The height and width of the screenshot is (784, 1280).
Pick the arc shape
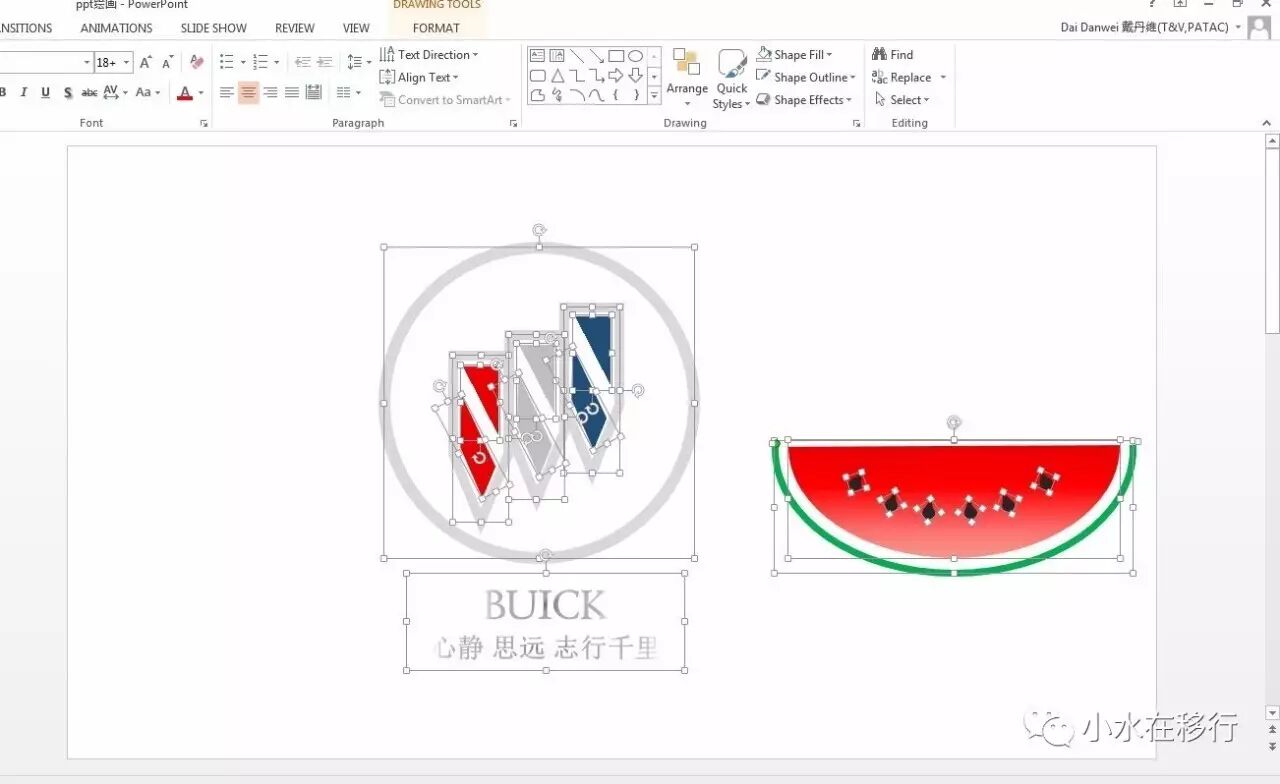coord(577,96)
